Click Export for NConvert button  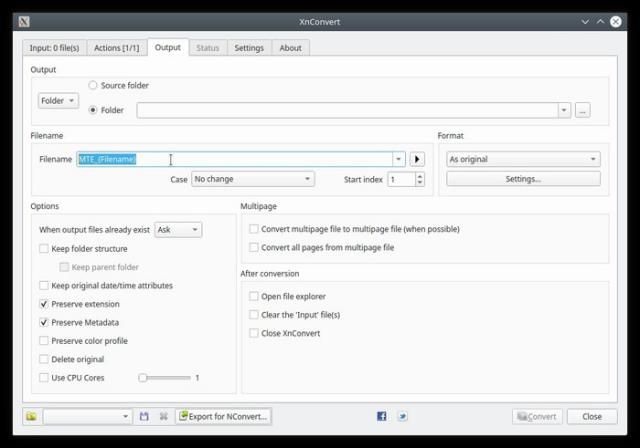coord(223,416)
